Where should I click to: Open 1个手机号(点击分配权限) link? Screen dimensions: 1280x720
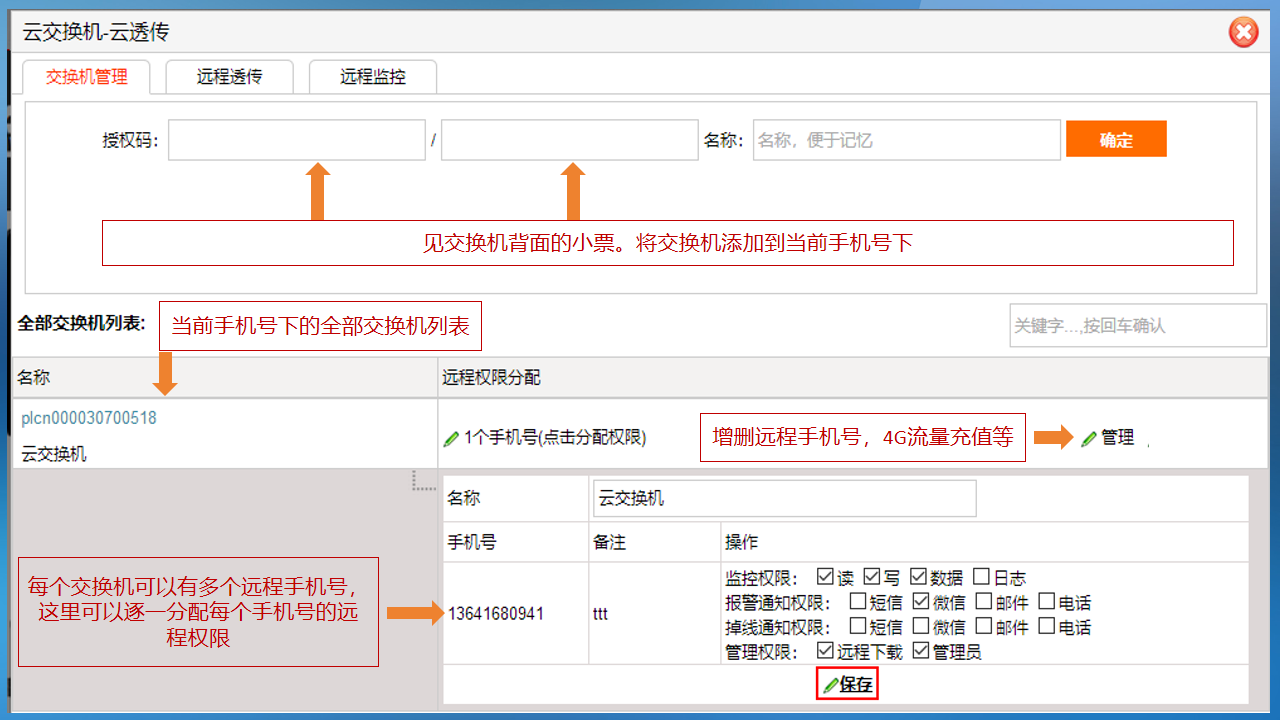point(555,438)
